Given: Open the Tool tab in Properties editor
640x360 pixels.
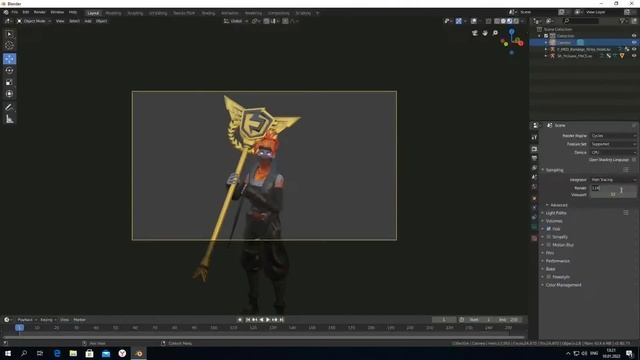Looking at the screenshot, I should coord(534,138).
